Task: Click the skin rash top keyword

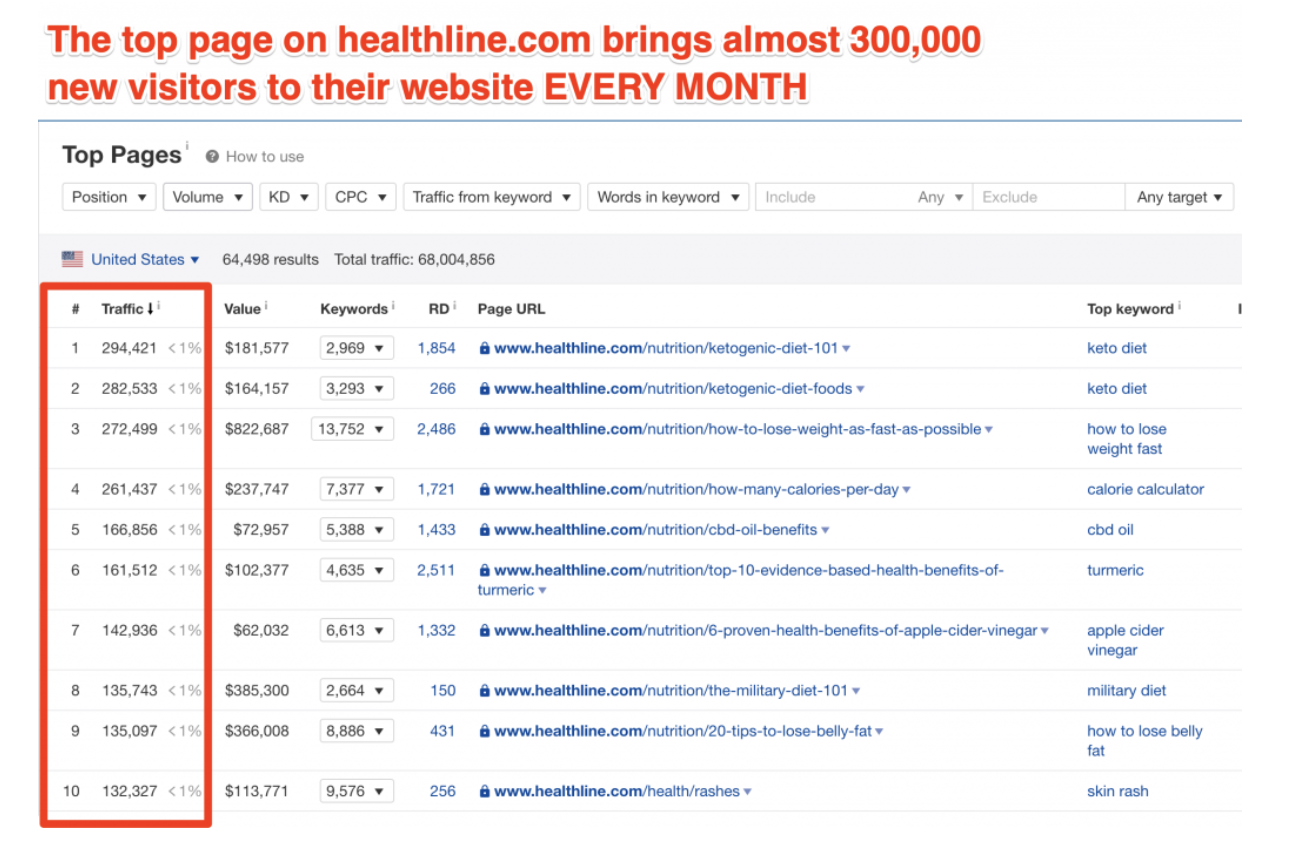Action: pyautogui.click(x=1117, y=791)
